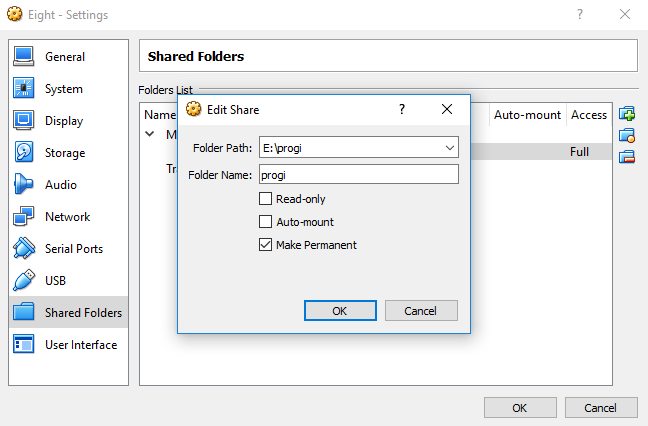The width and height of the screenshot is (648, 426).
Task: Enable the Read-only checkbox
Action: click(x=265, y=199)
